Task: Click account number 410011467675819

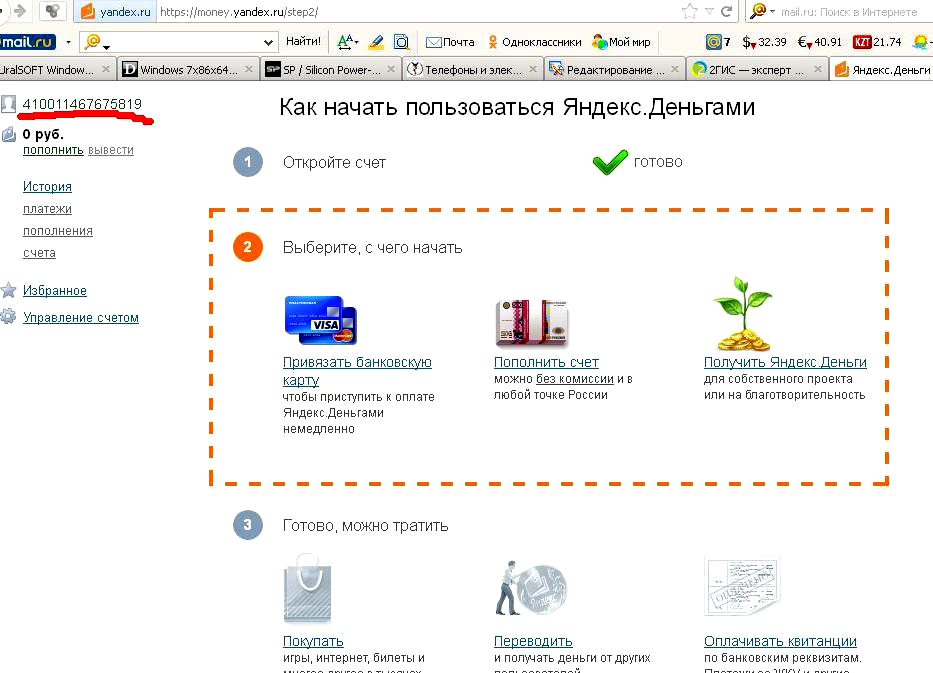Action: point(82,104)
